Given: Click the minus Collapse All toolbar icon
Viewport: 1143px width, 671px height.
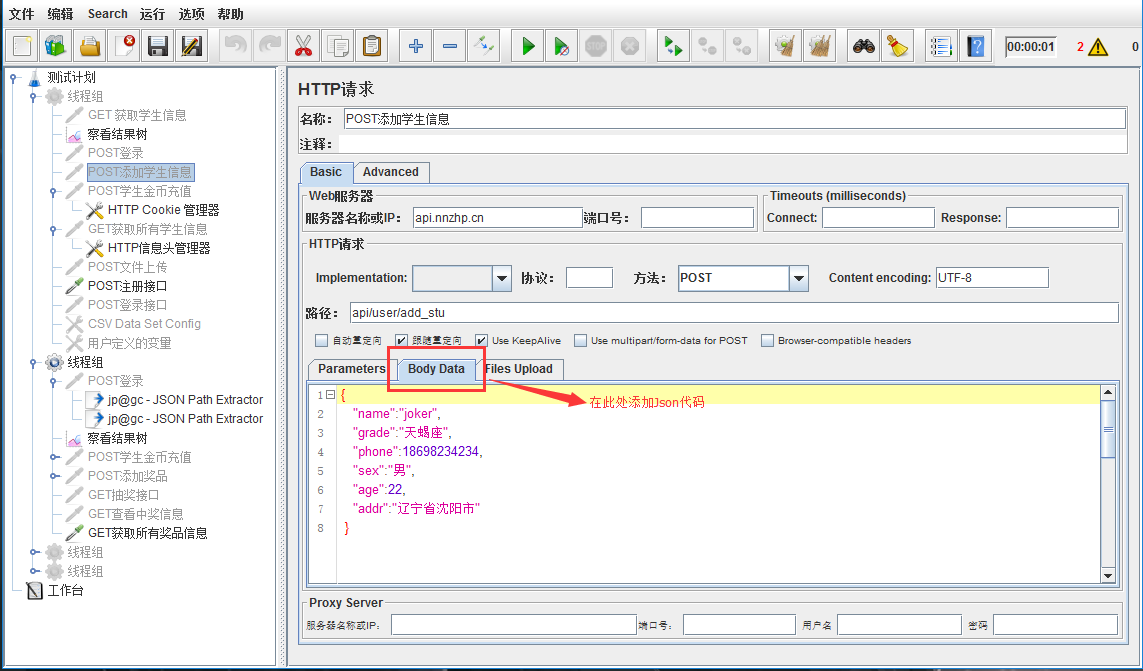Looking at the screenshot, I should point(450,46).
